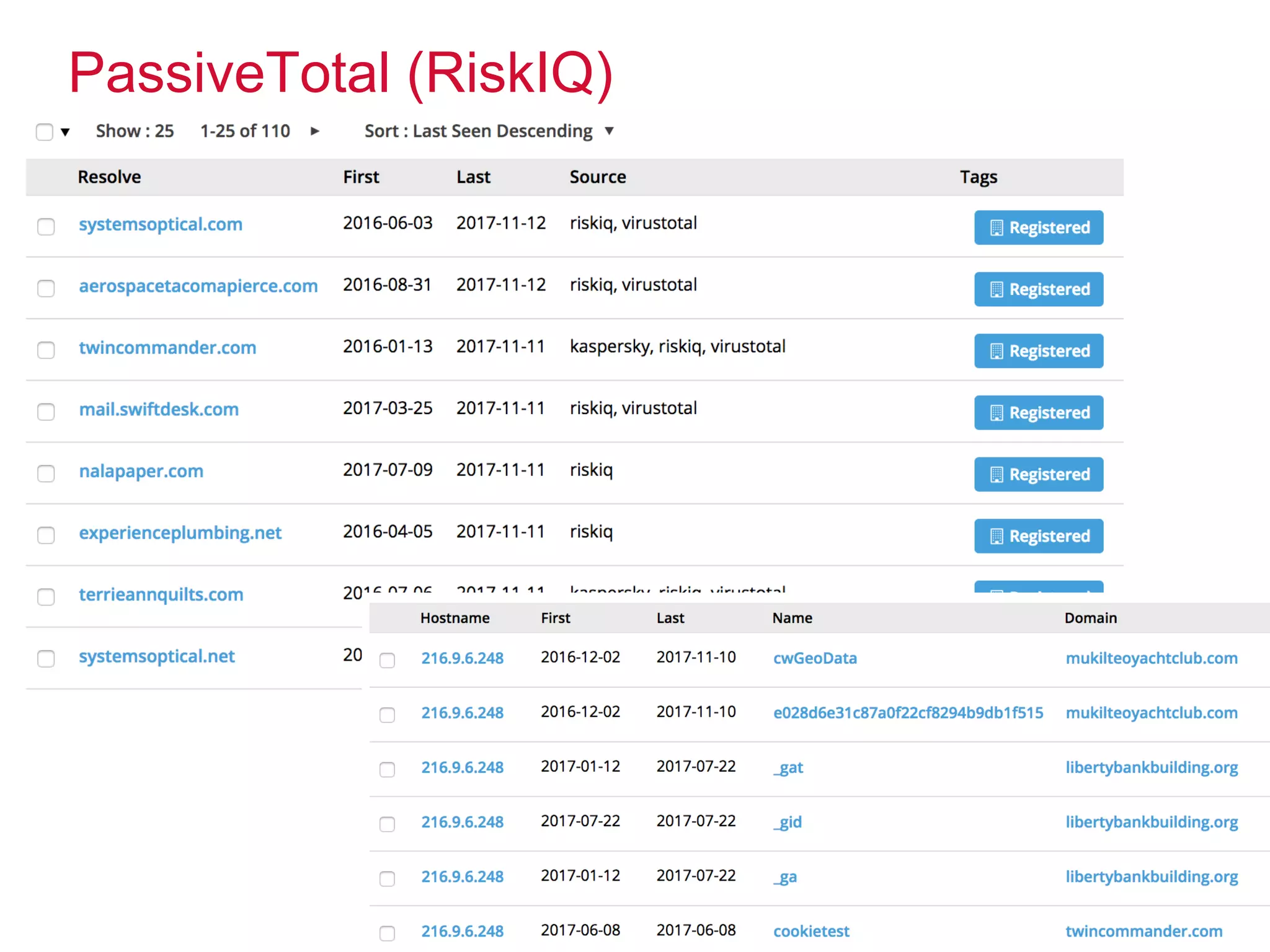Open the _gid cookie name link
This screenshot has height=952, width=1270.
click(788, 822)
